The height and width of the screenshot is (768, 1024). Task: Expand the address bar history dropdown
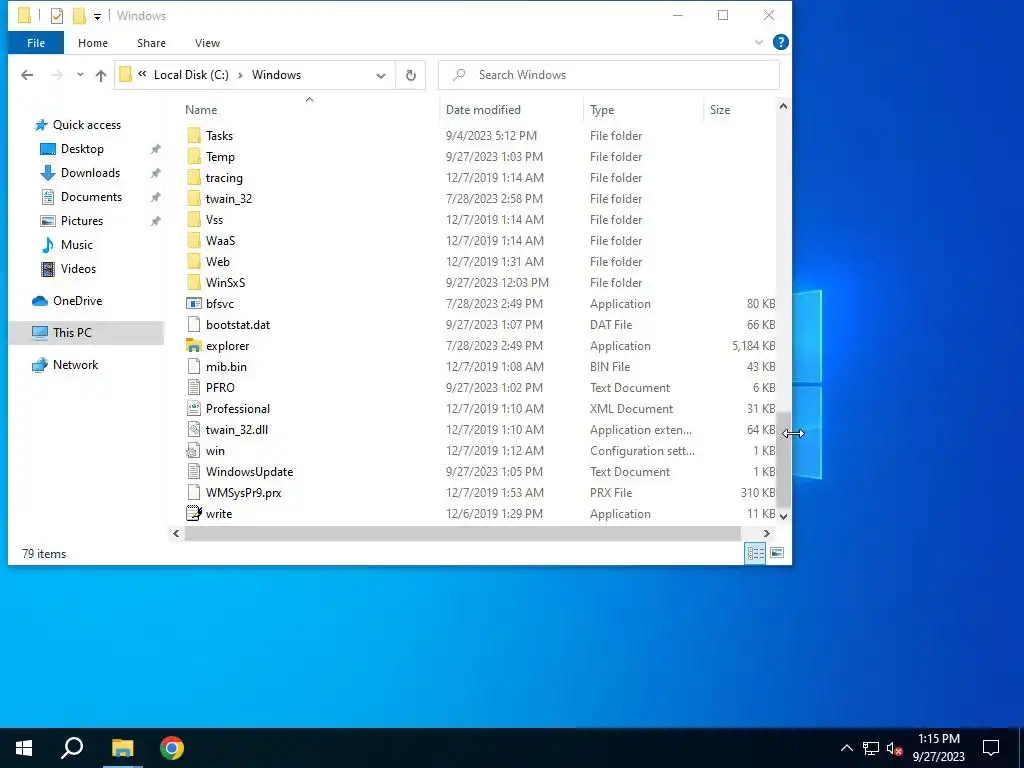(x=381, y=76)
